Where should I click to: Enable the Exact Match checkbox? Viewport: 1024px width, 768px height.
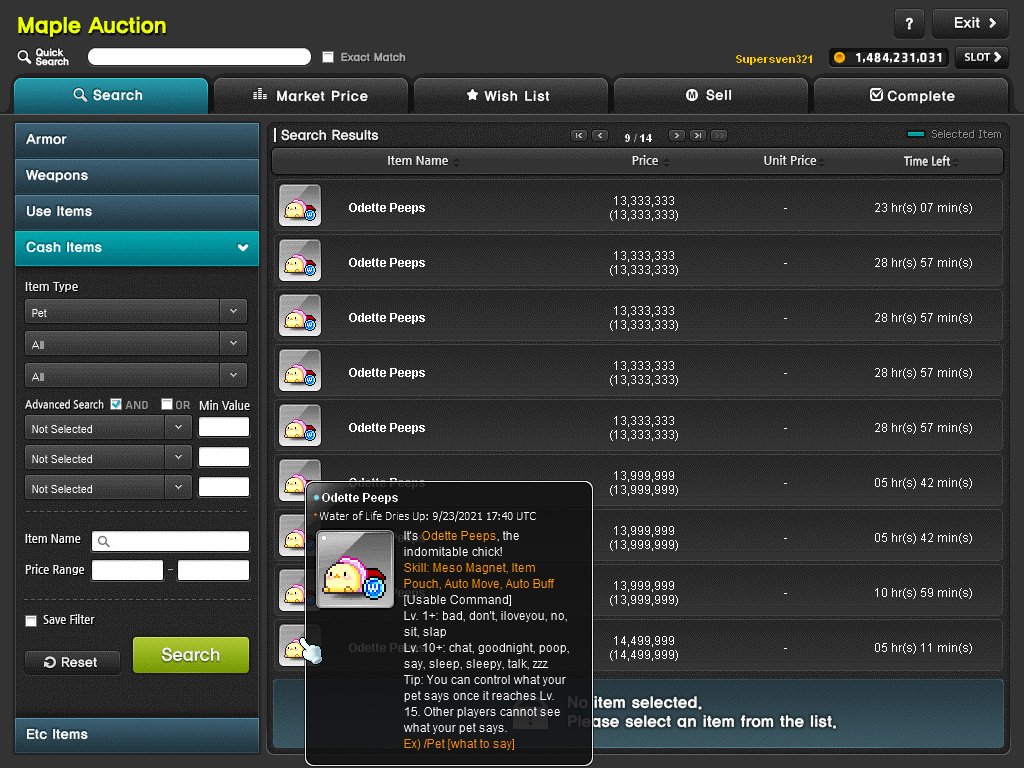328,57
